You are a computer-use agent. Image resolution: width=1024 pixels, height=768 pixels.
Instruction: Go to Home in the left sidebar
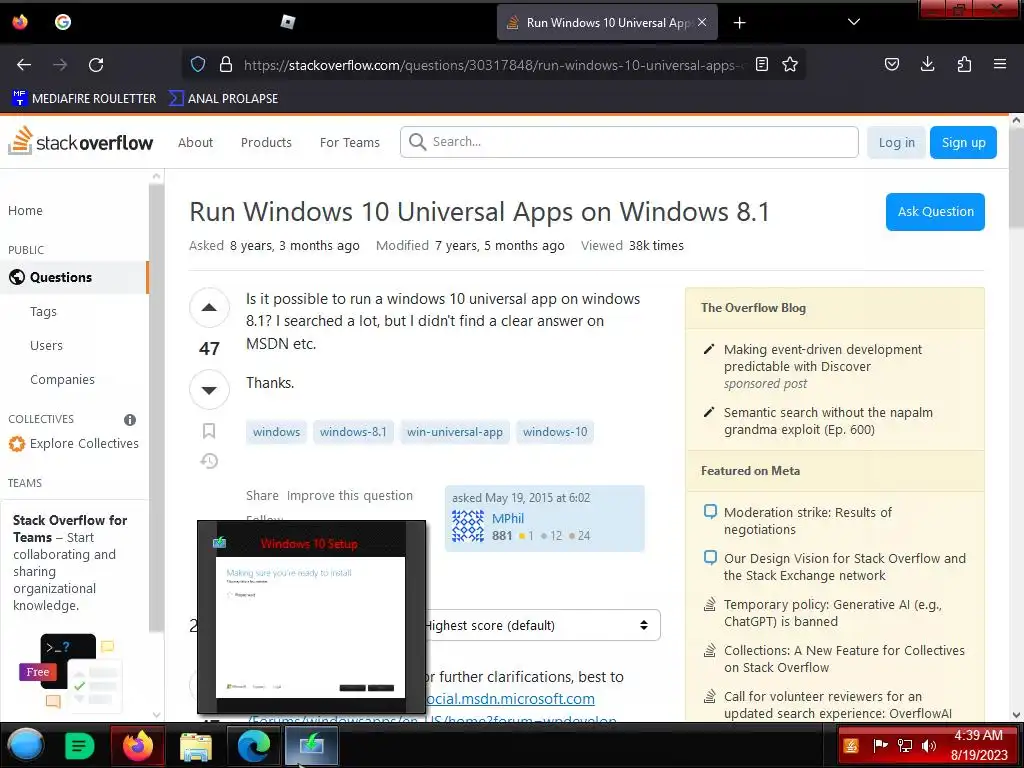[25, 210]
